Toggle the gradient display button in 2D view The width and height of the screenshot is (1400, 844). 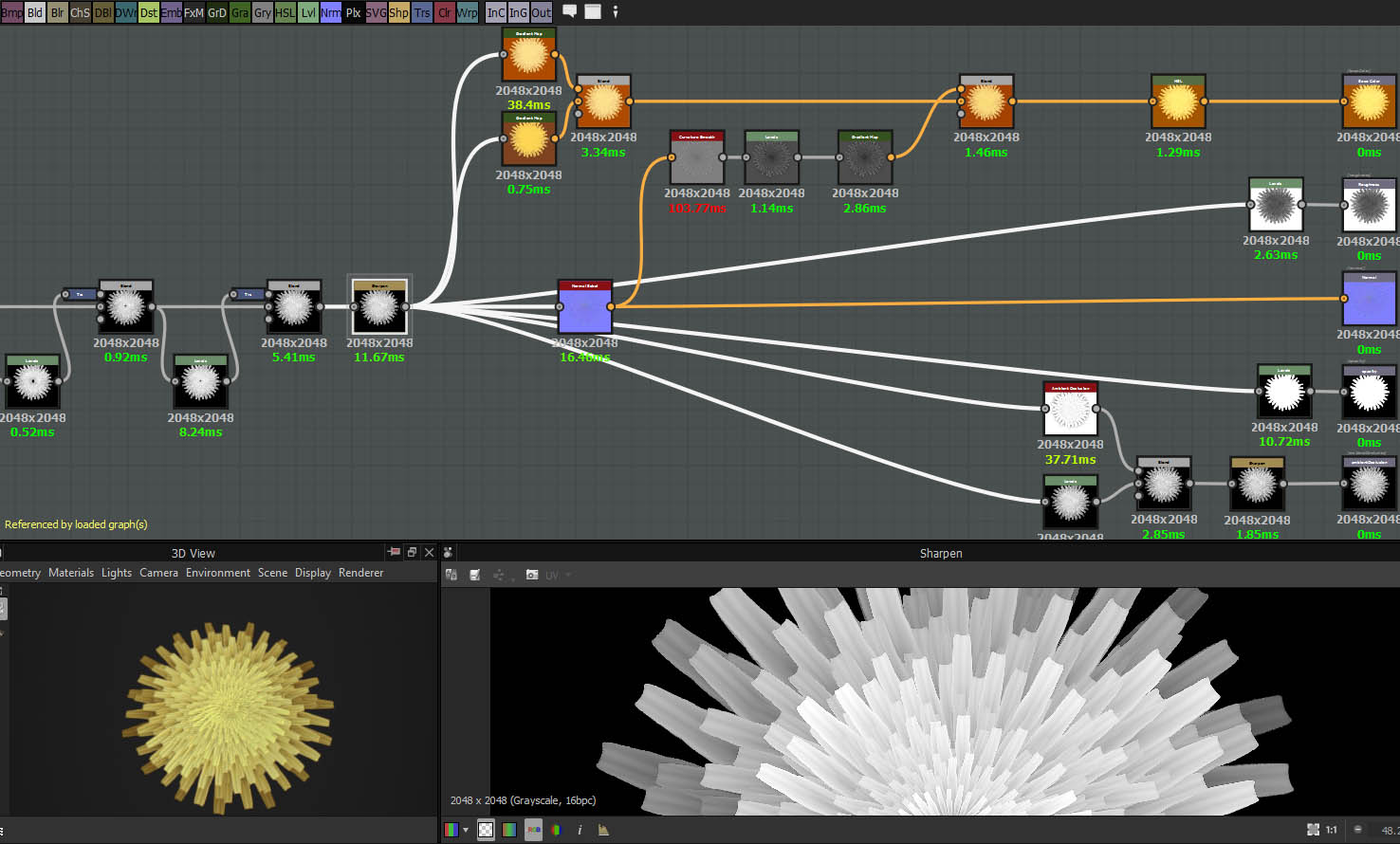[509, 830]
